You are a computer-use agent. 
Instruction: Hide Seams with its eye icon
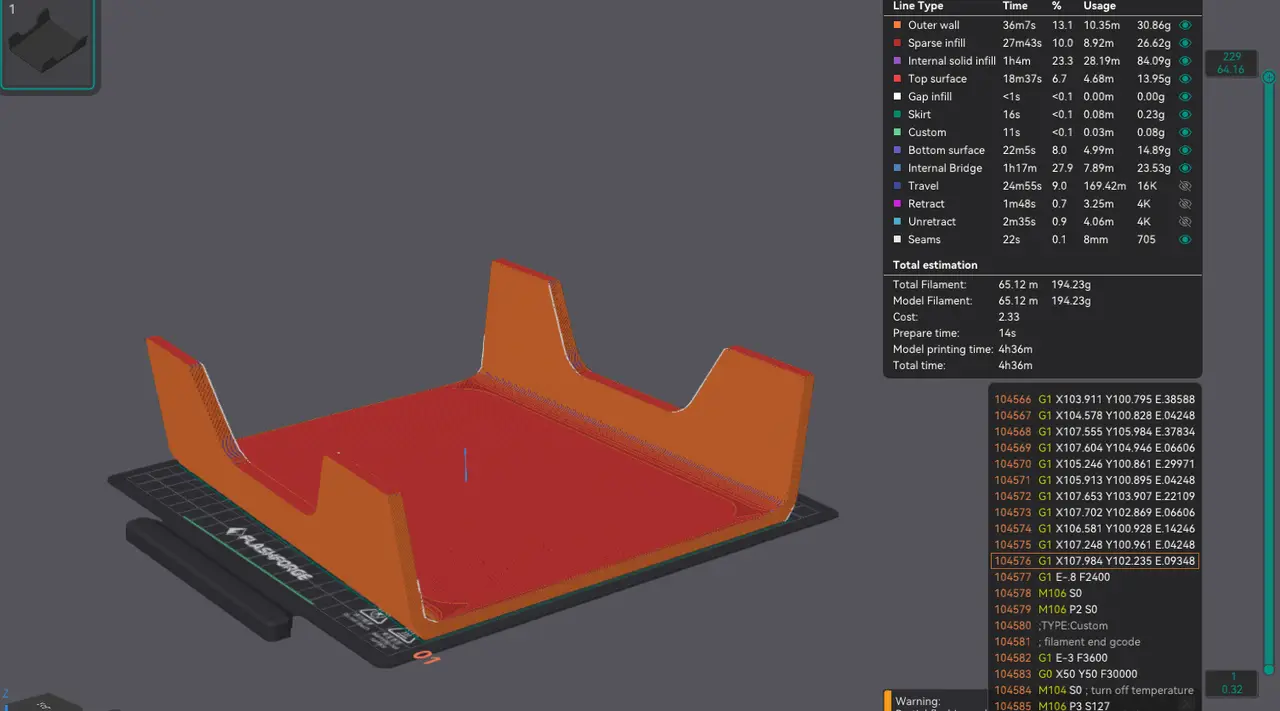(1186, 239)
